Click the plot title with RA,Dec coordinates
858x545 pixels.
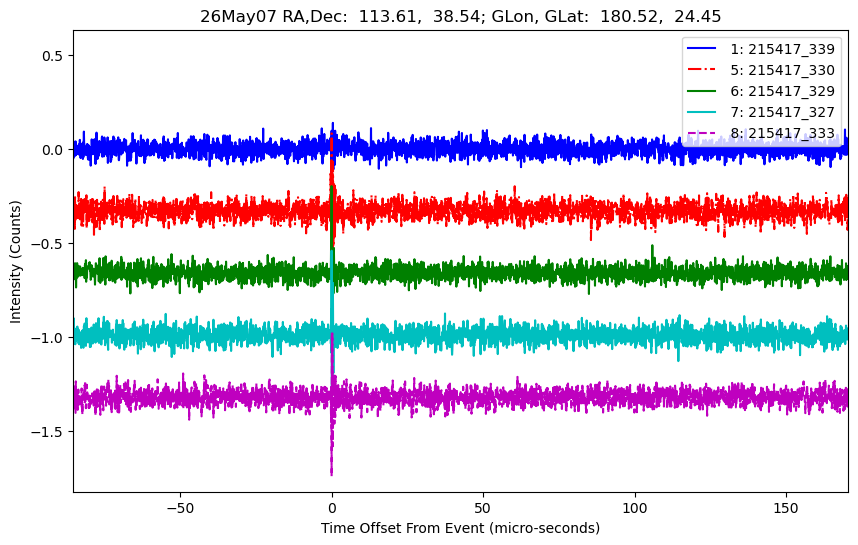click(461, 16)
